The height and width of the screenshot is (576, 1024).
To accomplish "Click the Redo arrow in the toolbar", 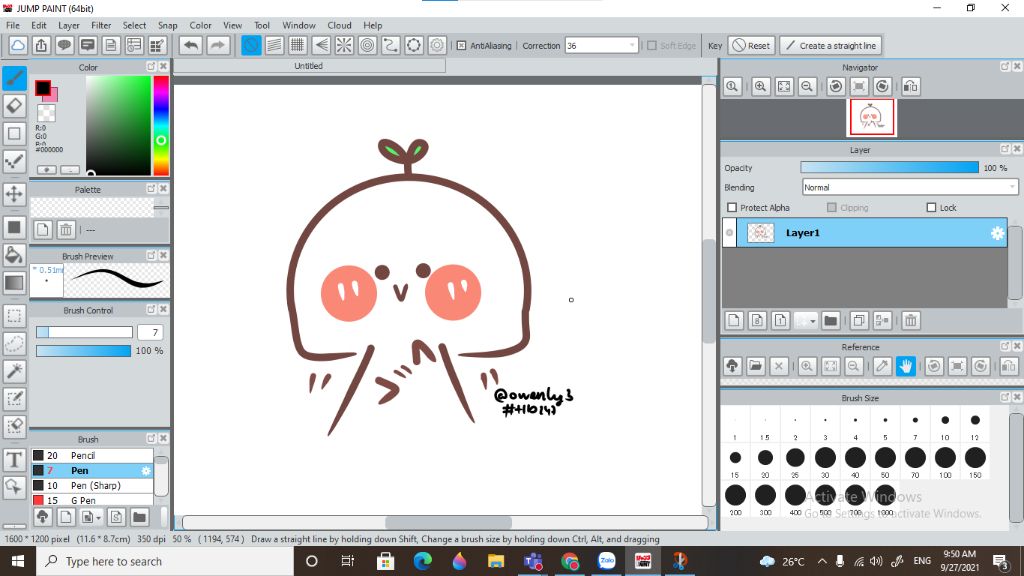I will pos(217,46).
